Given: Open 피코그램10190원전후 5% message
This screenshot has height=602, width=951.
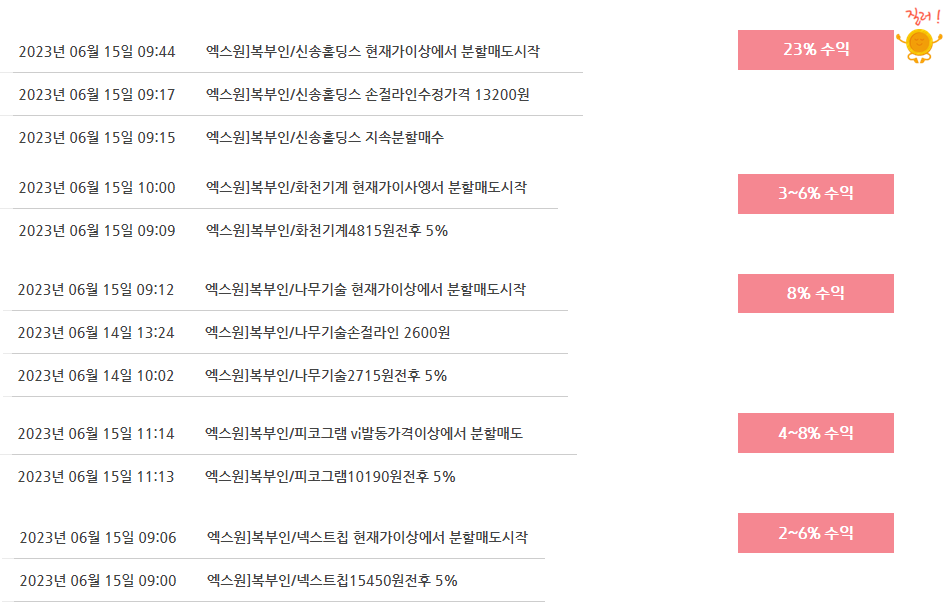Looking at the screenshot, I should coord(330,477).
